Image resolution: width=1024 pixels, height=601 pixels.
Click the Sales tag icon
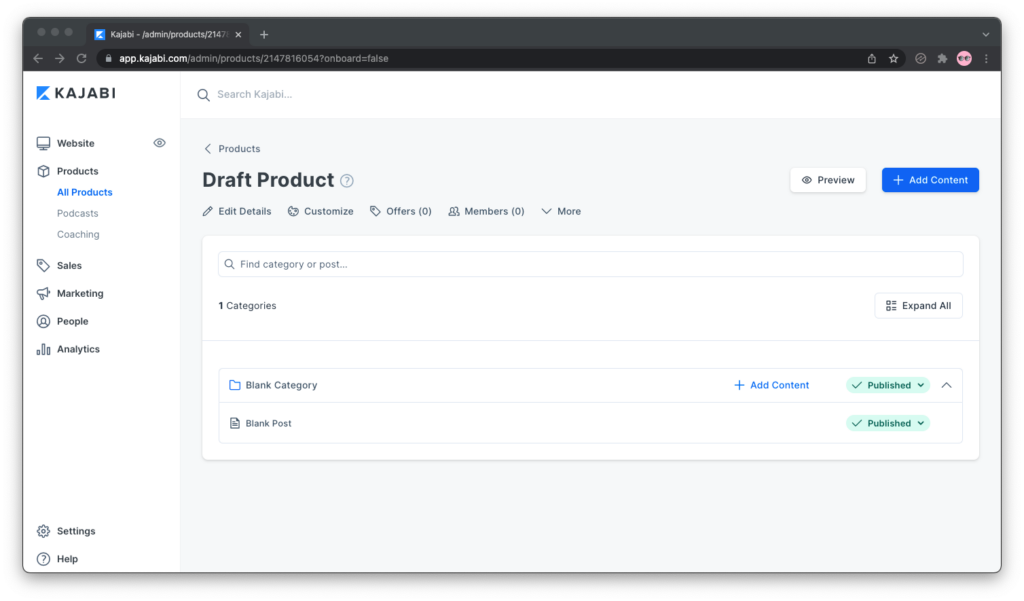click(43, 265)
